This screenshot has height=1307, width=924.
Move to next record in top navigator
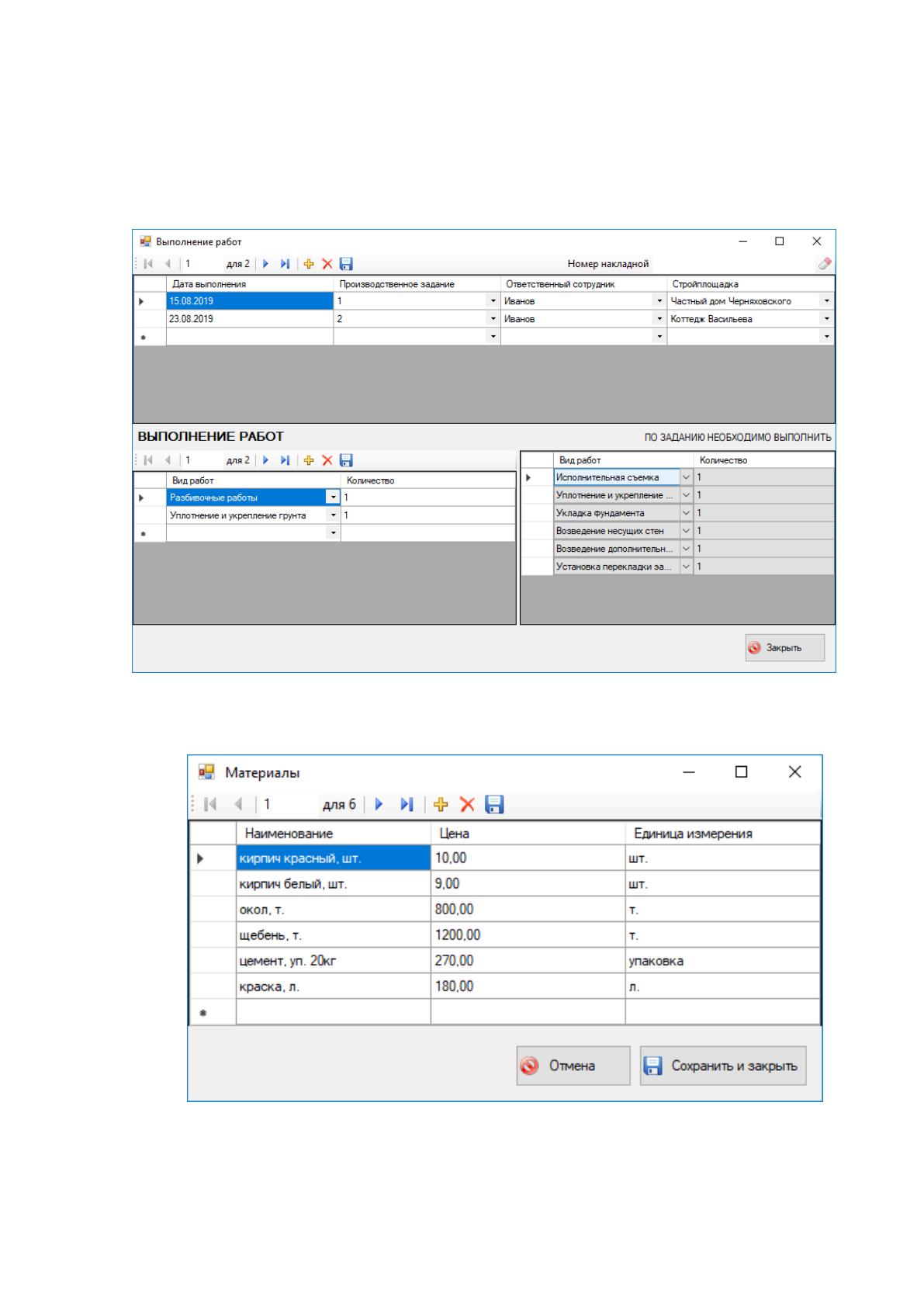click(x=265, y=264)
